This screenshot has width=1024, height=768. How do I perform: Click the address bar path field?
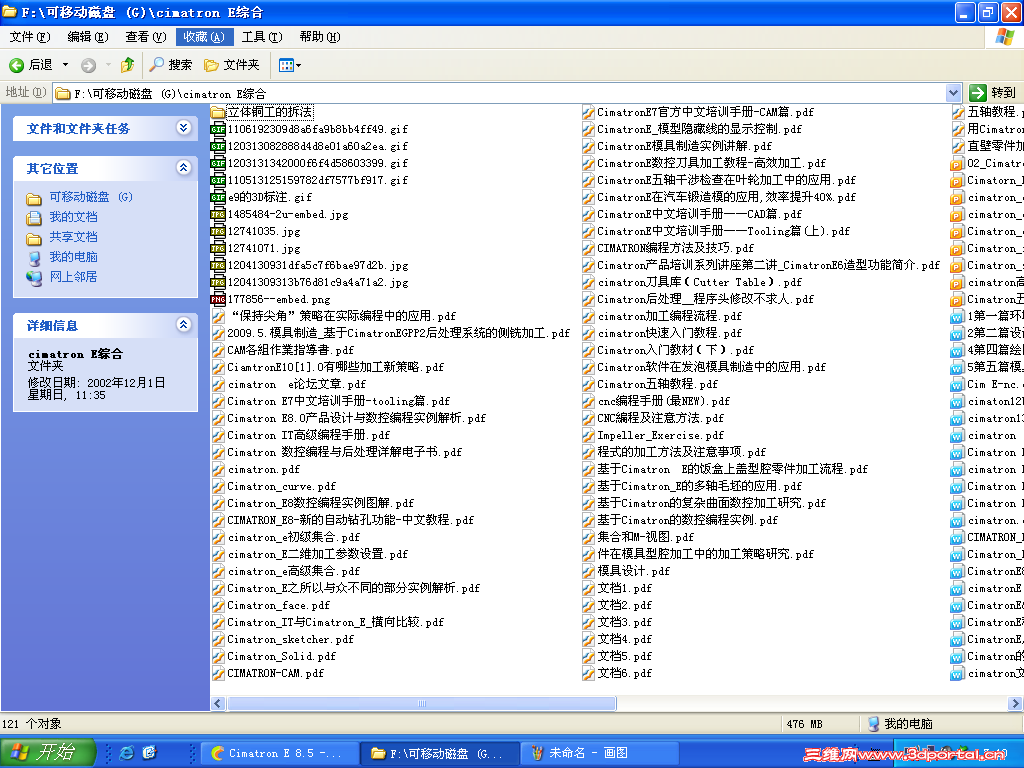coord(500,93)
